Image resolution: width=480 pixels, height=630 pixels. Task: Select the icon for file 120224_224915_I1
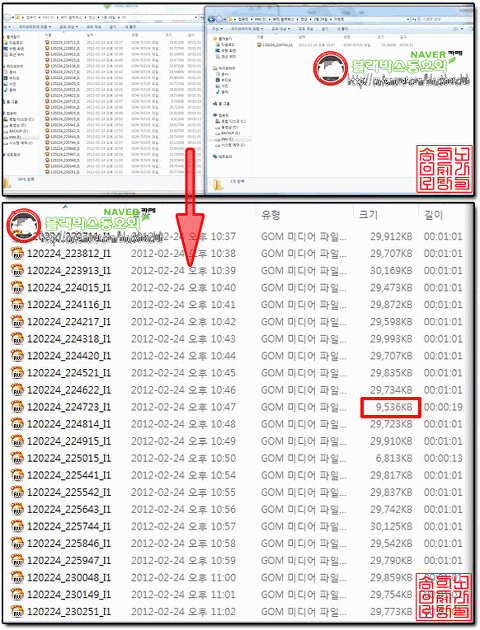coord(17,441)
